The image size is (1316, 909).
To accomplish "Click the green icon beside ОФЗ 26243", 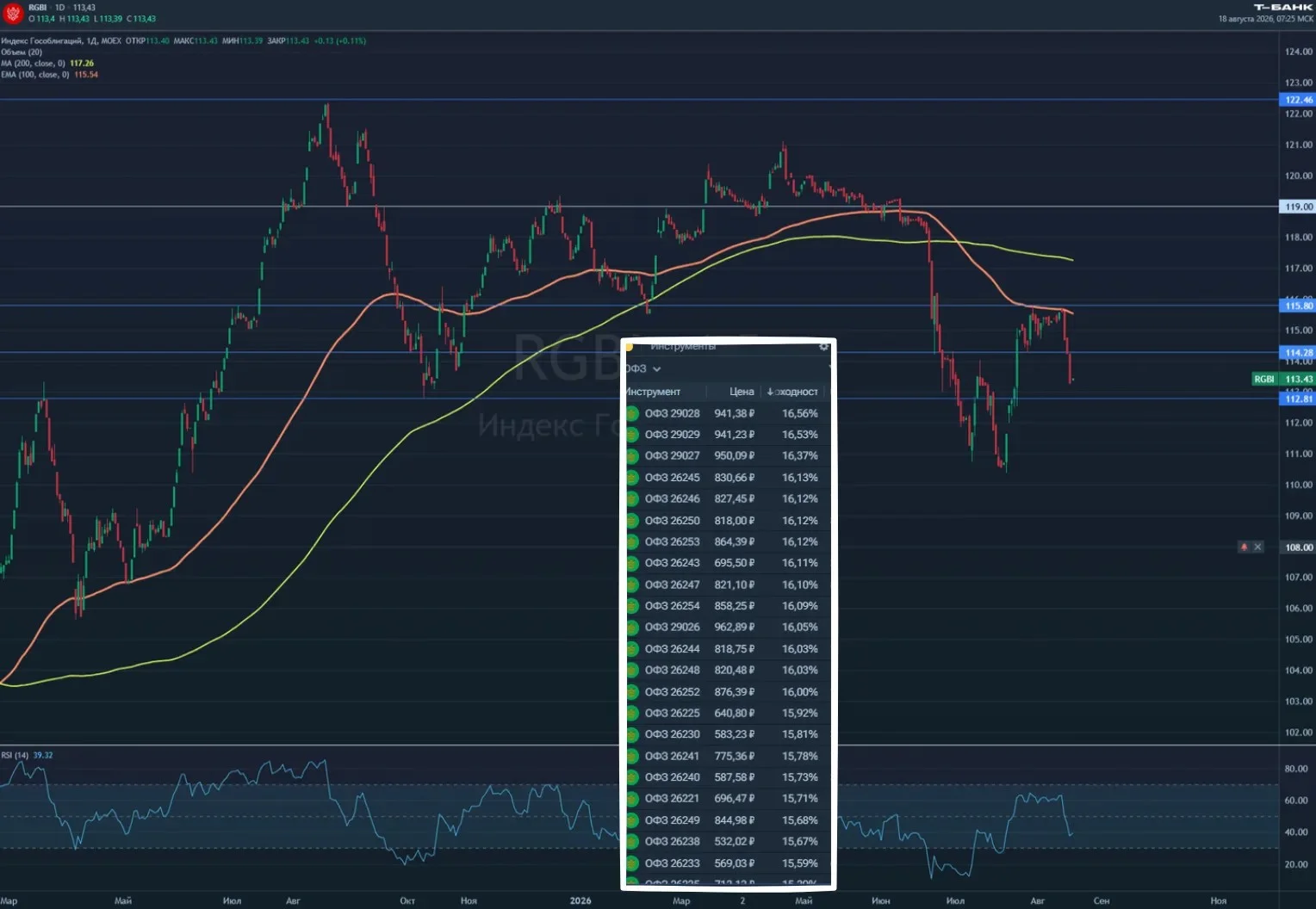I will [x=632, y=563].
